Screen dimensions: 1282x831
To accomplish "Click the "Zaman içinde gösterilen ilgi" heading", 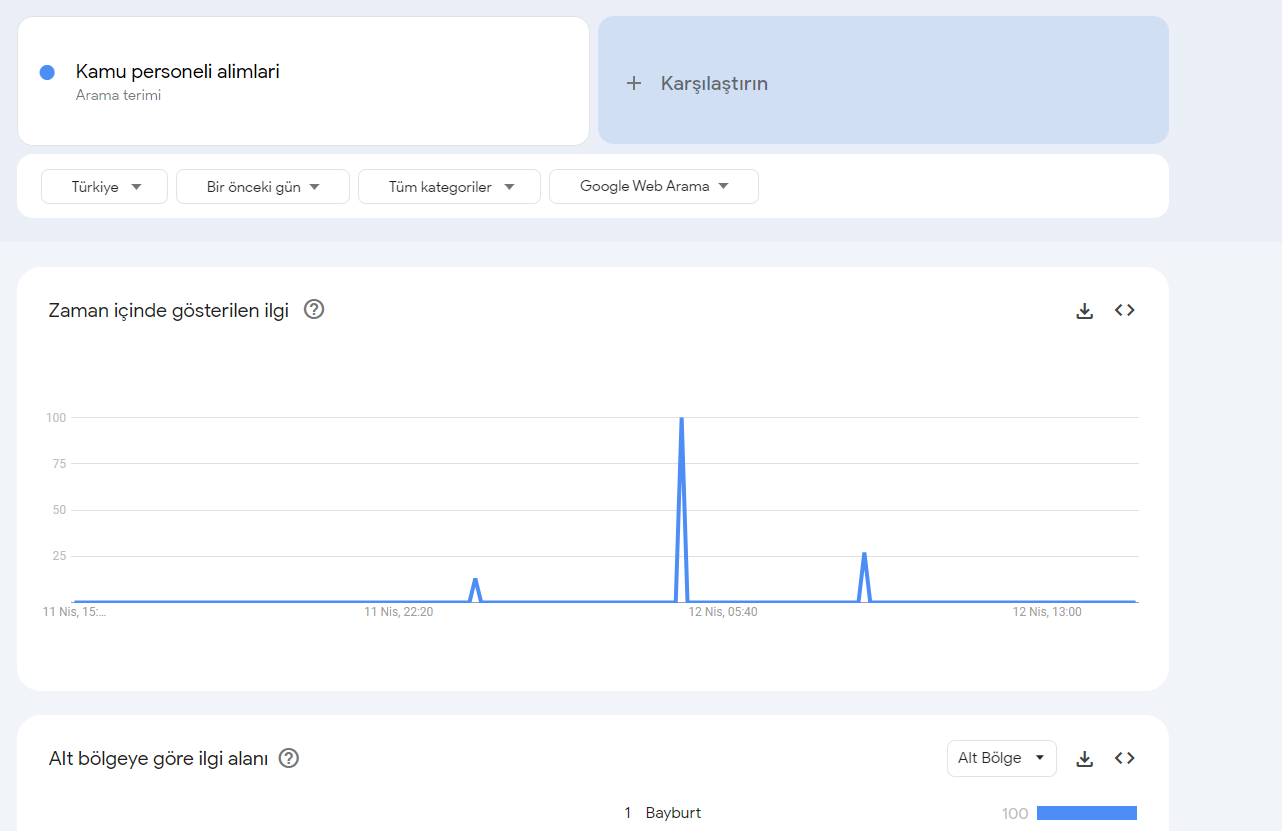I will 169,310.
